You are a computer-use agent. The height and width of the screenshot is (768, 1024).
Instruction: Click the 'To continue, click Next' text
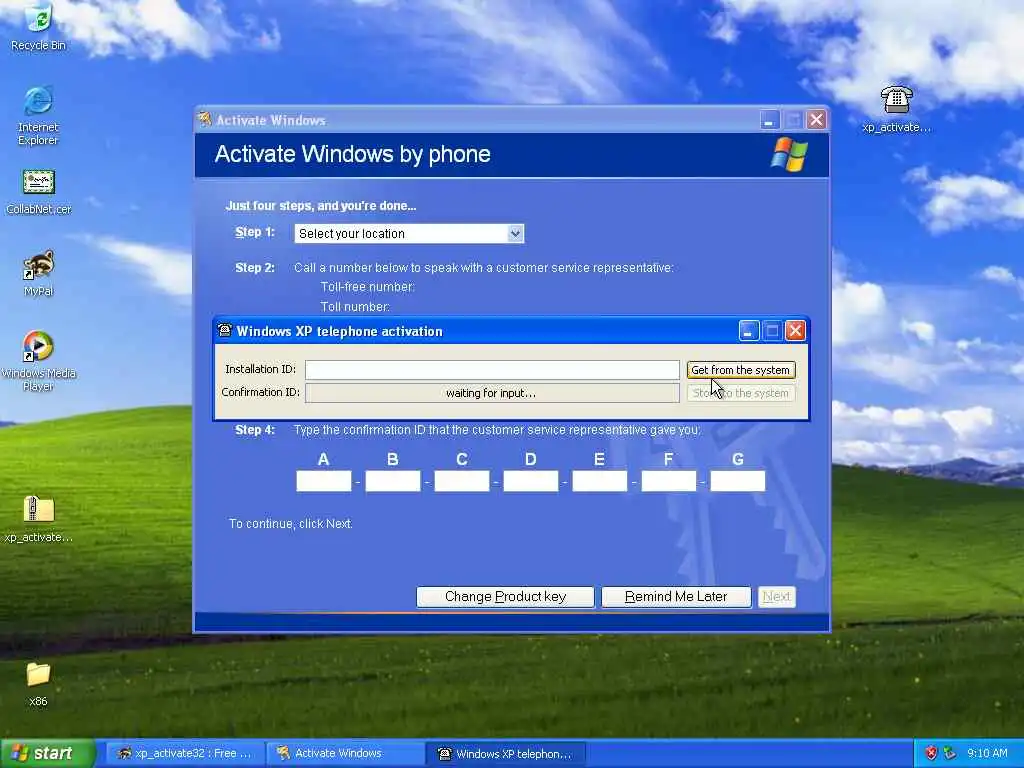tap(291, 524)
